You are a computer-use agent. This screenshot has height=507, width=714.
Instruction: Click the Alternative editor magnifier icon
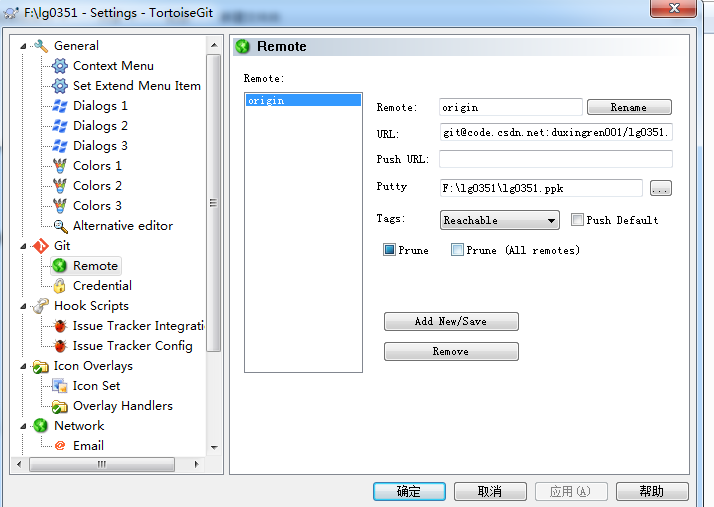[60, 226]
